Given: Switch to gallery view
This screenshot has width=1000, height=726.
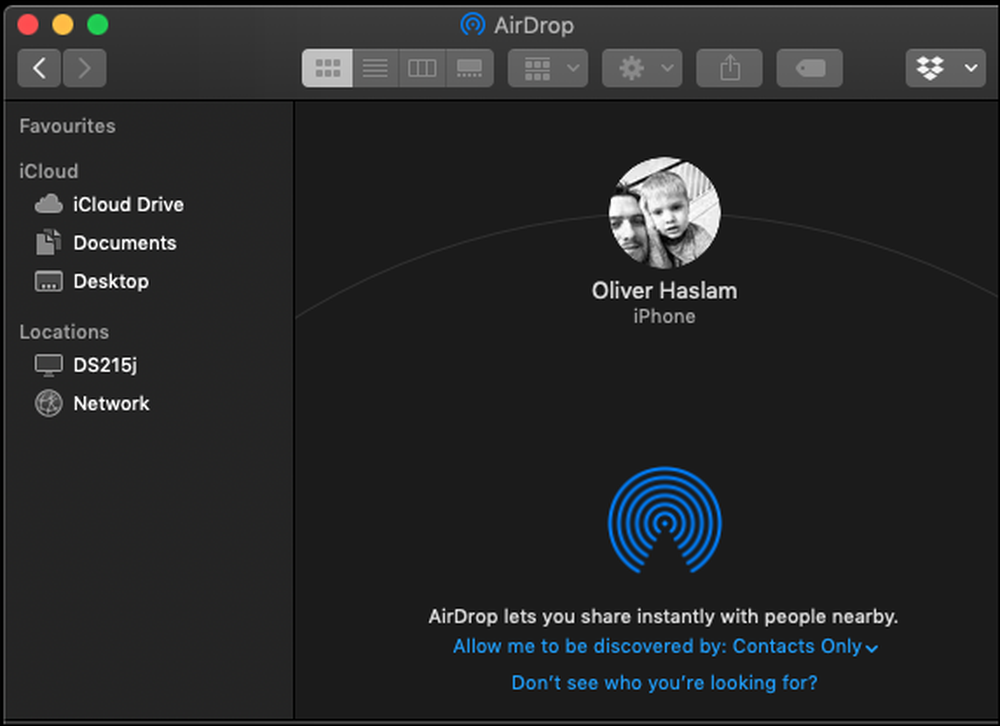Looking at the screenshot, I should 469,68.
